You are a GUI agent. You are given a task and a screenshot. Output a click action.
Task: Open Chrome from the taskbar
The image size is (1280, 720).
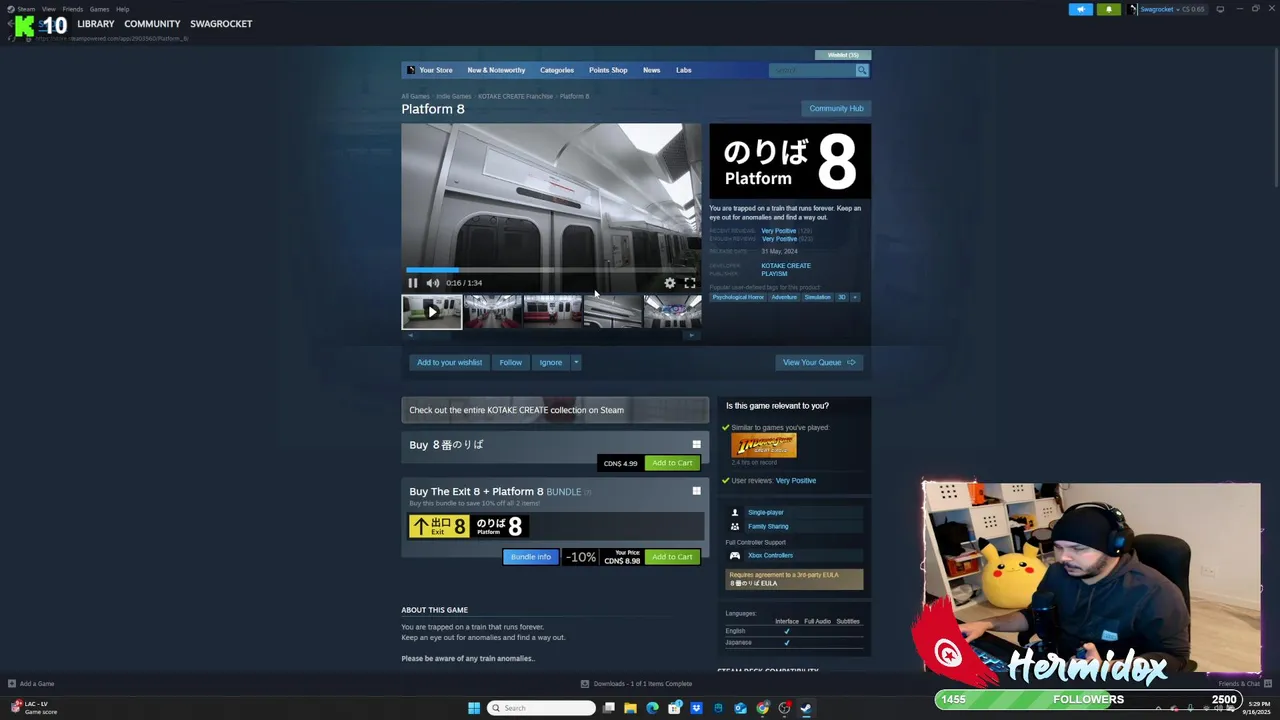762,708
